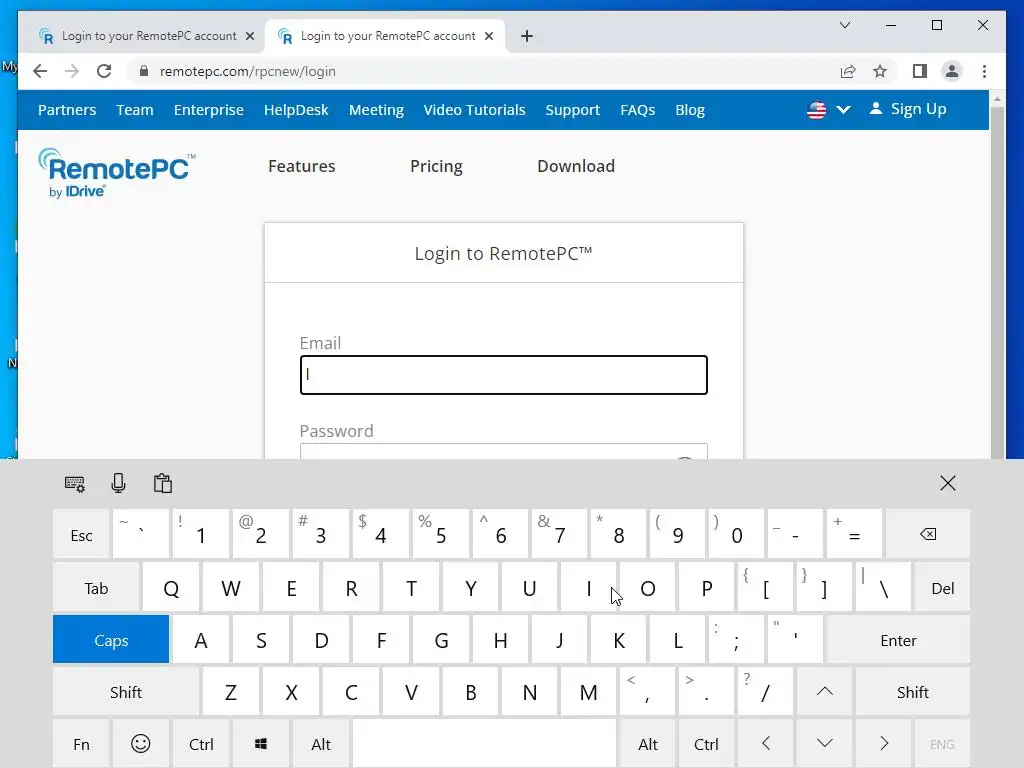Viewport: 1024px width, 768px height.
Task: Open the Blog link
Action: click(x=690, y=110)
